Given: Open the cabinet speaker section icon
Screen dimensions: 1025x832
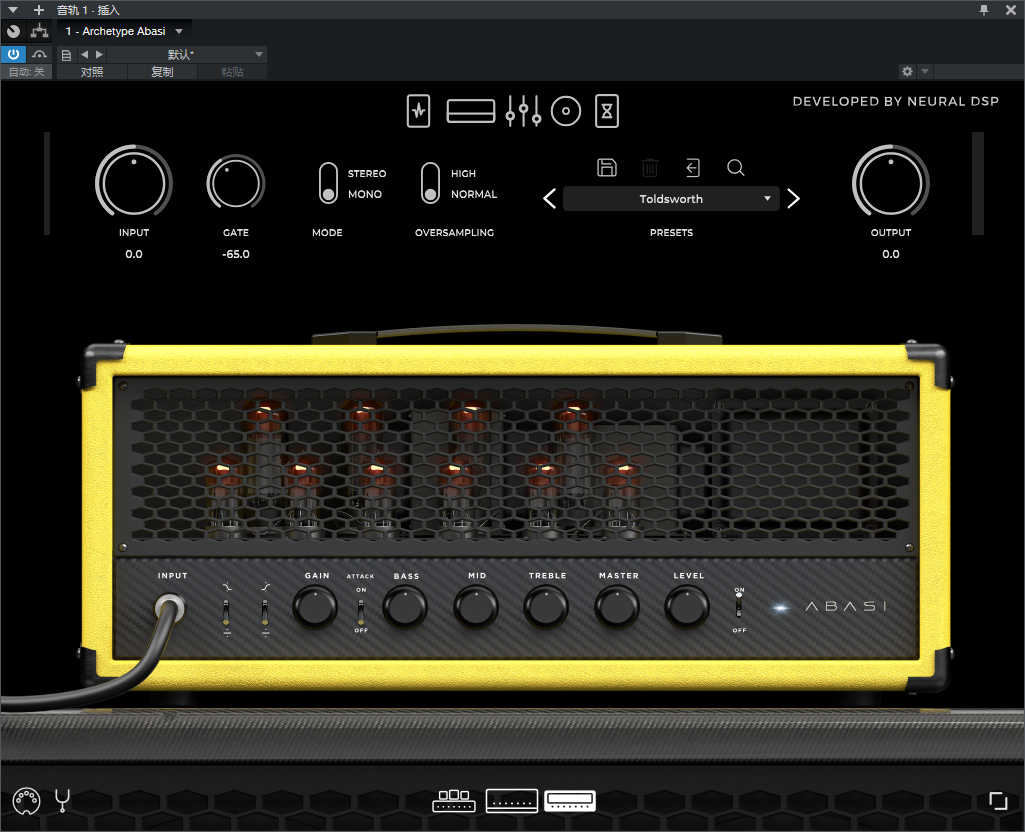Looking at the screenshot, I should click(566, 111).
